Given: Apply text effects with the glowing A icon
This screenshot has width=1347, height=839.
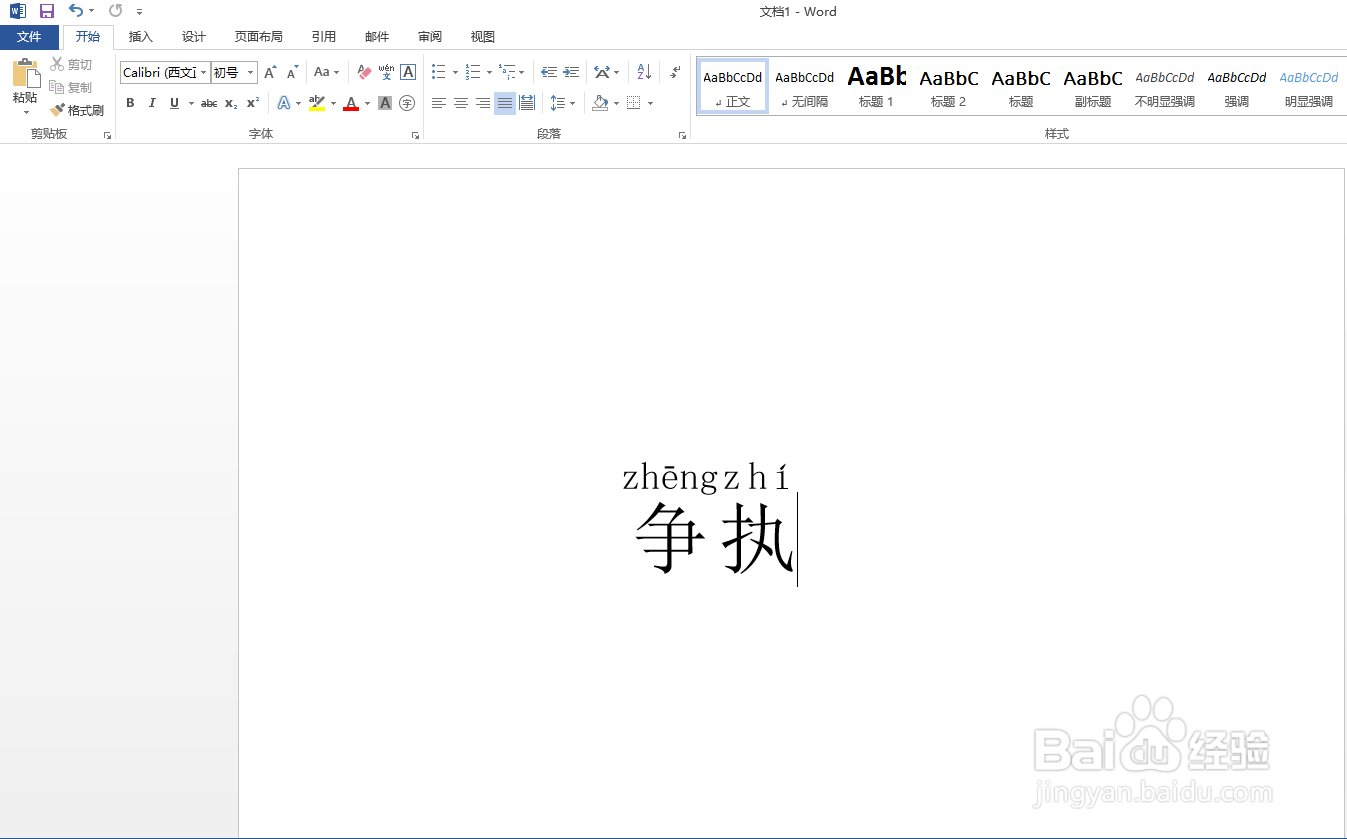Looking at the screenshot, I should [x=284, y=103].
